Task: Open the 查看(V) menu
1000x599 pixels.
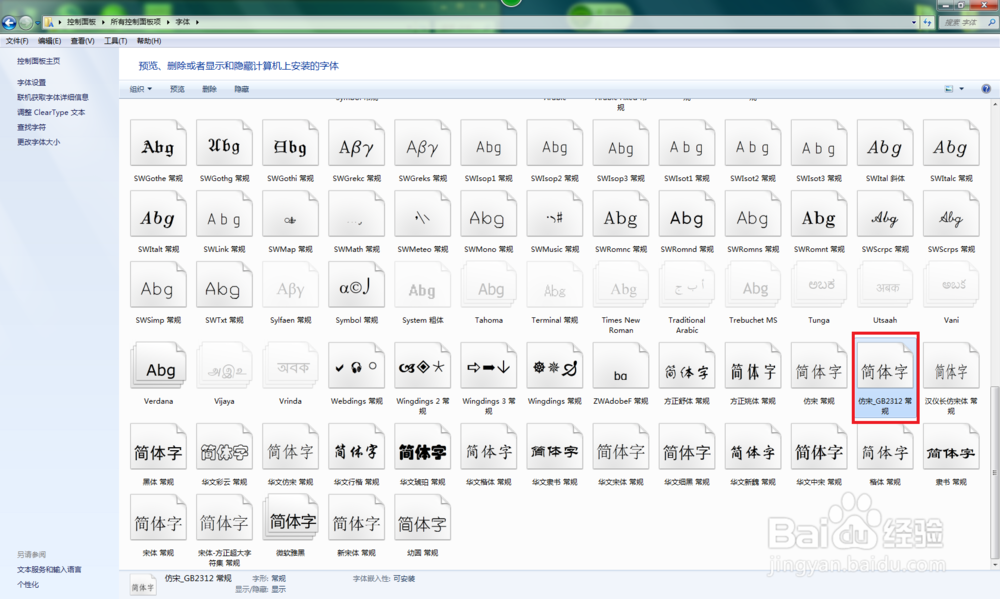Action: (x=82, y=41)
